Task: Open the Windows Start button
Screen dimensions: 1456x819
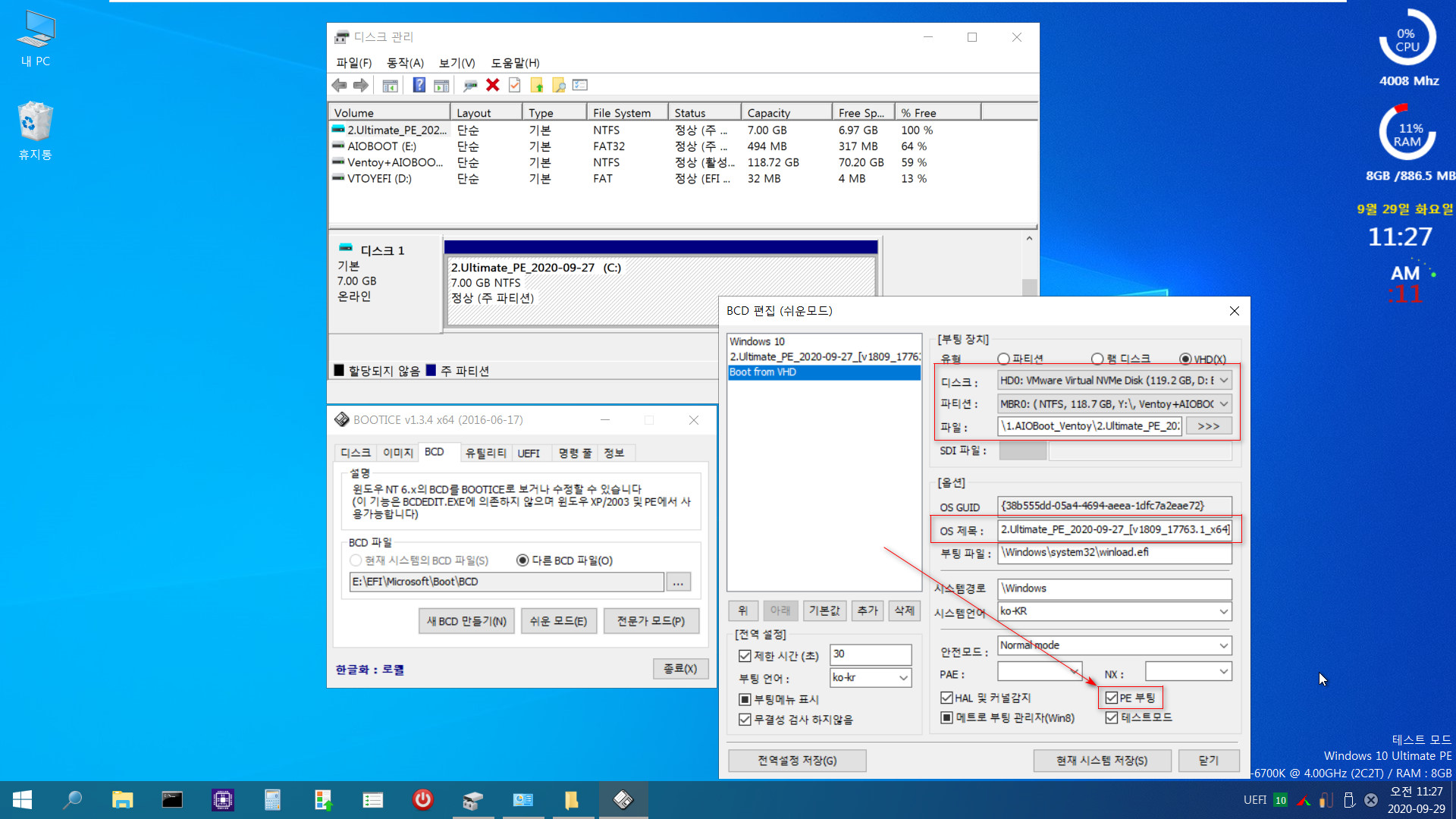Action: [x=22, y=799]
